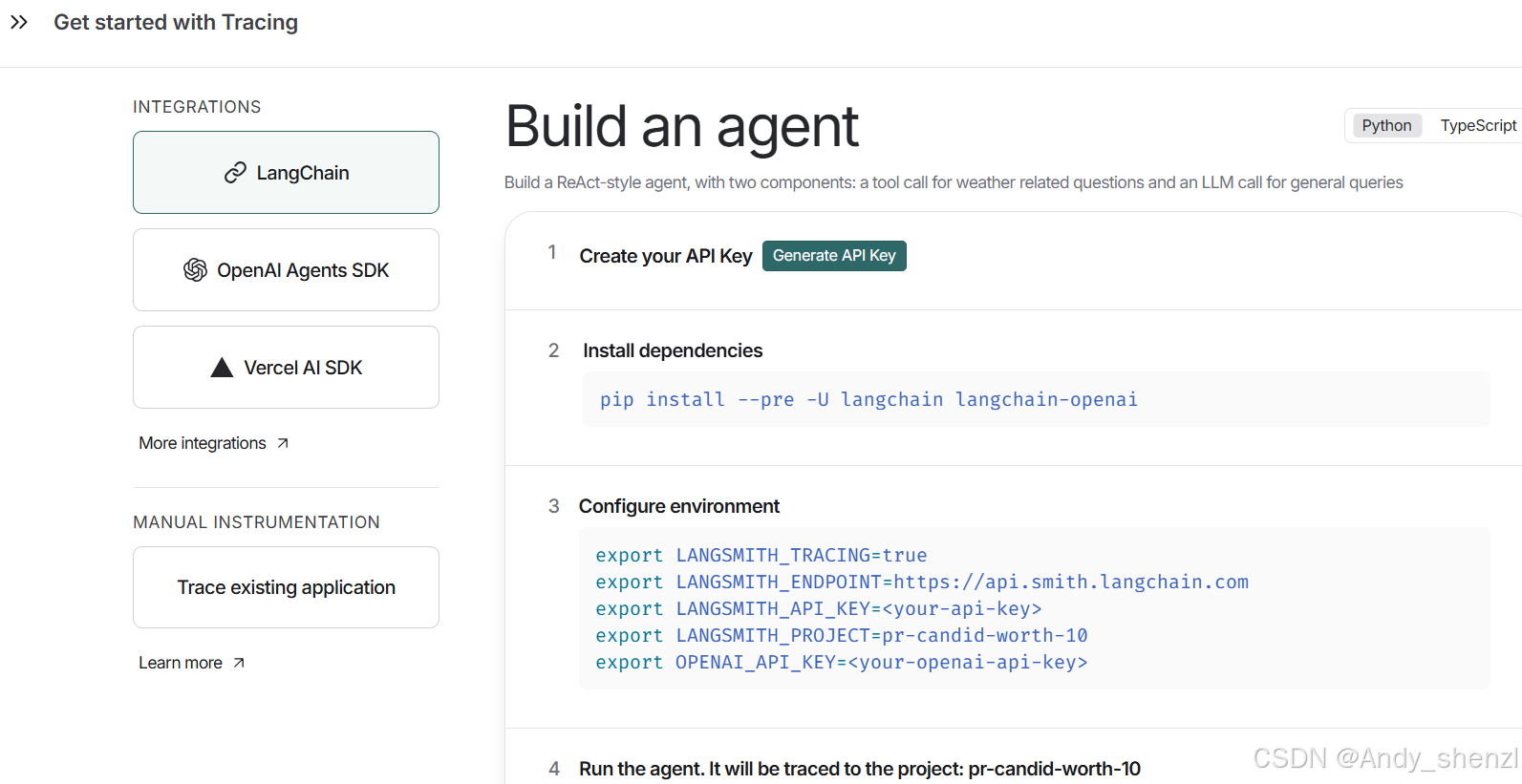Select the LangChain integration card
1522x784 pixels.
click(286, 172)
